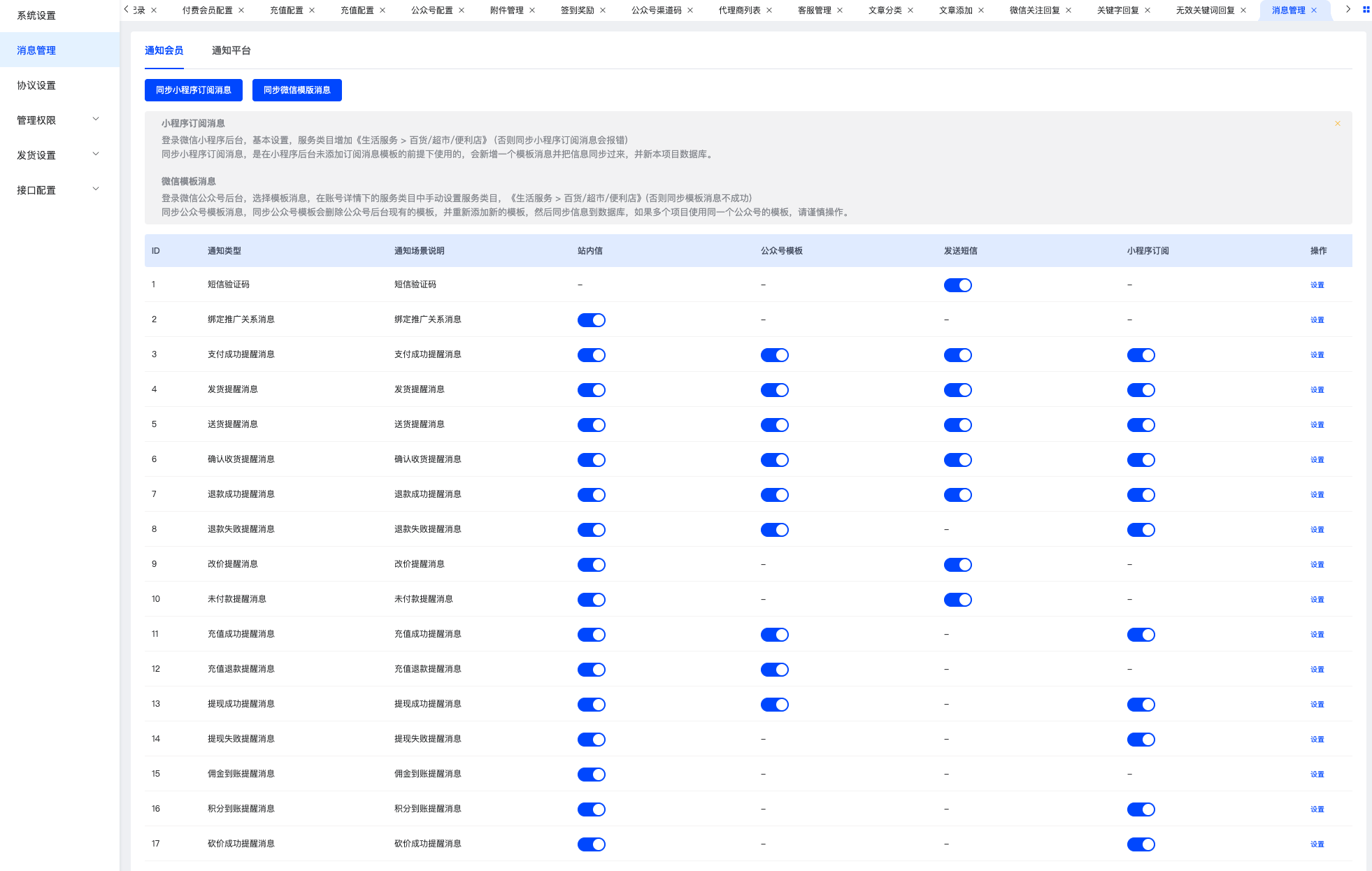Viewport: 1372px width, 871px height.
Task: Toggle 站内信 for 确认收货提醒消息
Action: click(x=592, y=460)
